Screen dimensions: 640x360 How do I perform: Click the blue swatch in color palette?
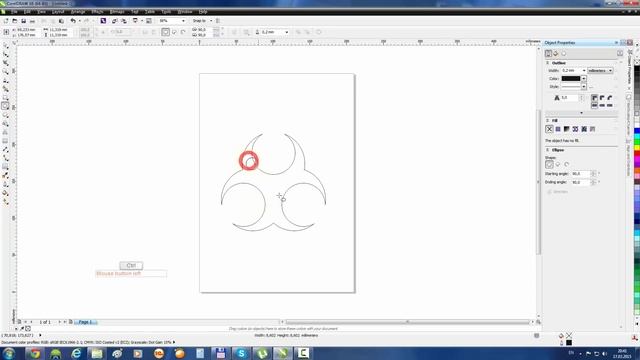(637, 131)
